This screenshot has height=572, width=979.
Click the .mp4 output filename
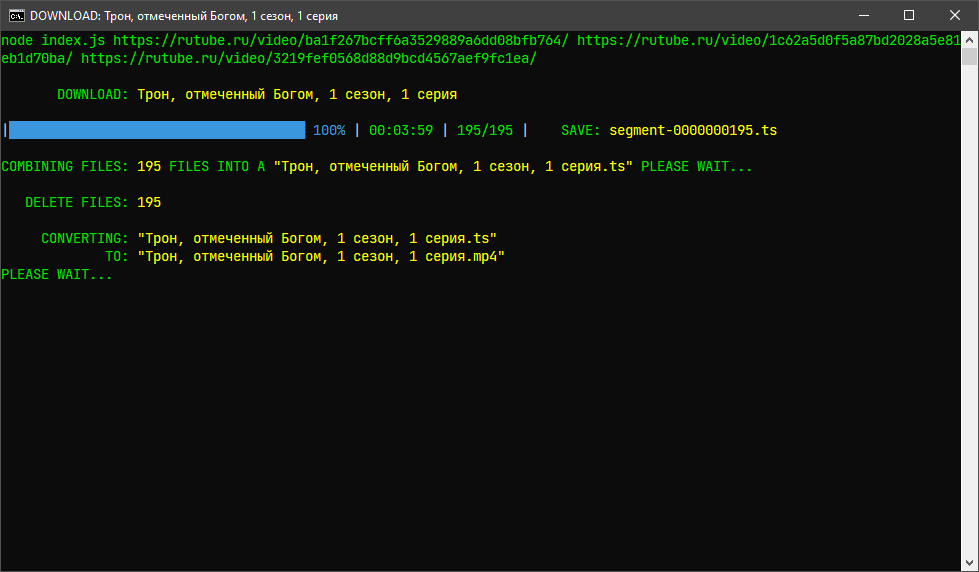[x=321, y=257]
